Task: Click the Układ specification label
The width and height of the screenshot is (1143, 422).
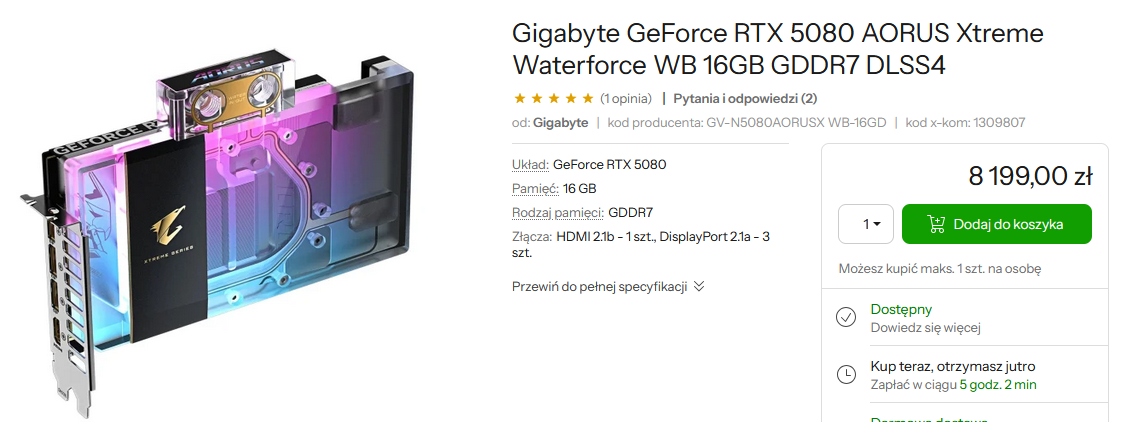Action: click(x=531, y=165)
